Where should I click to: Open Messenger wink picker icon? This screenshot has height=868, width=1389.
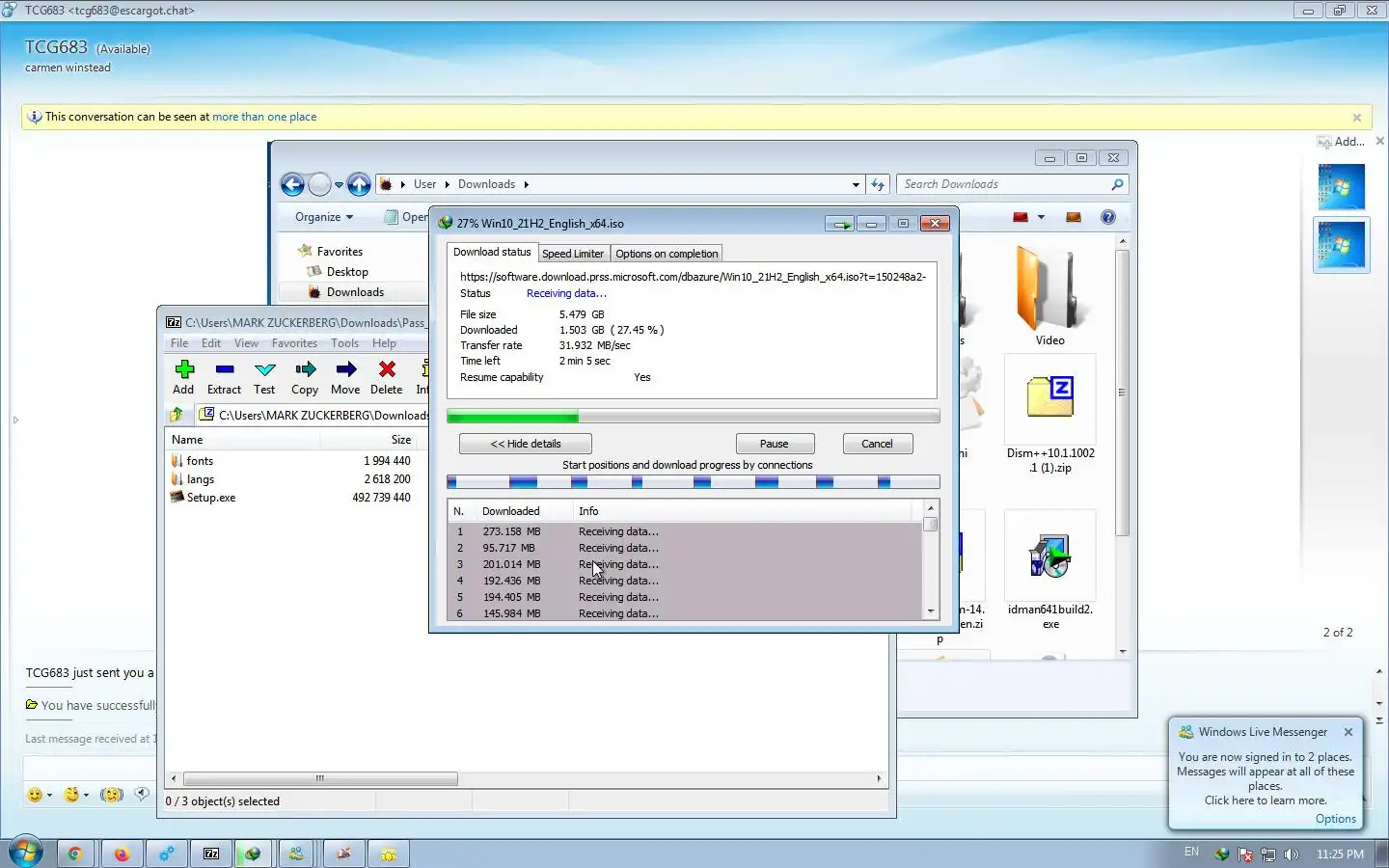click(71, 795)
